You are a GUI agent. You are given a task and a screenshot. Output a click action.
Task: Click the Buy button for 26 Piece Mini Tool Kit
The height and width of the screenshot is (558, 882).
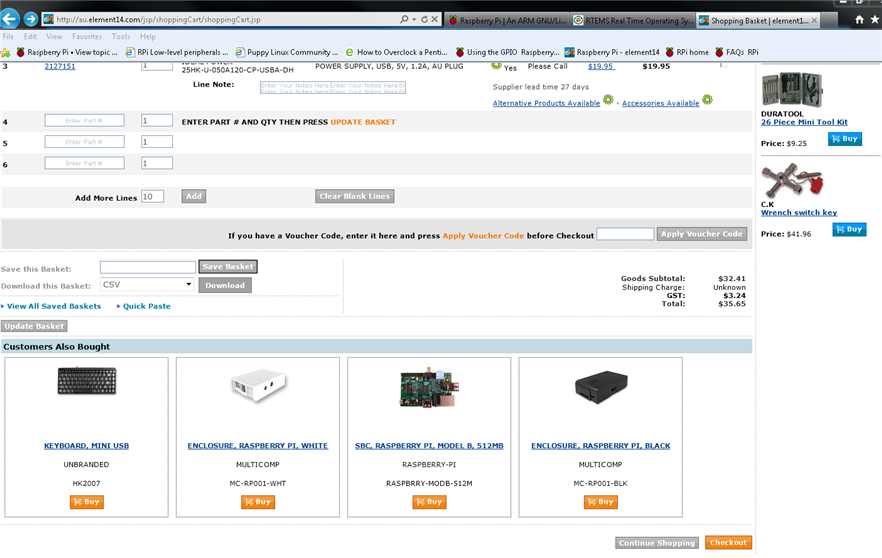(845, 139)
